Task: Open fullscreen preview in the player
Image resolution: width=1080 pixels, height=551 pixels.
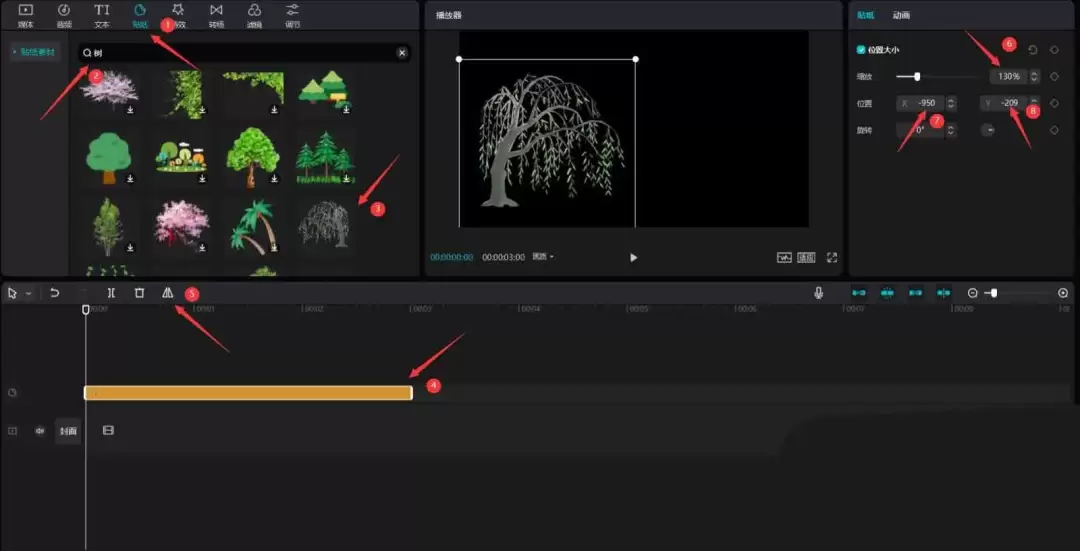Action: tap(832, 257)
